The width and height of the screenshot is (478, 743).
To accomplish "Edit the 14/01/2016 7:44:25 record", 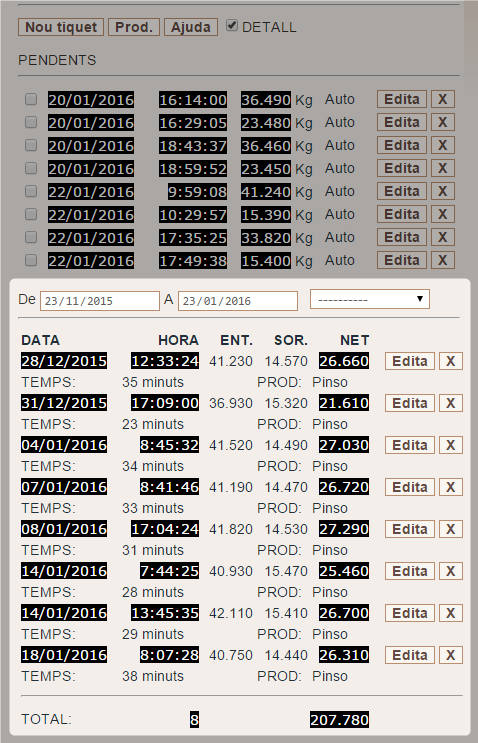I will point(410,571).
